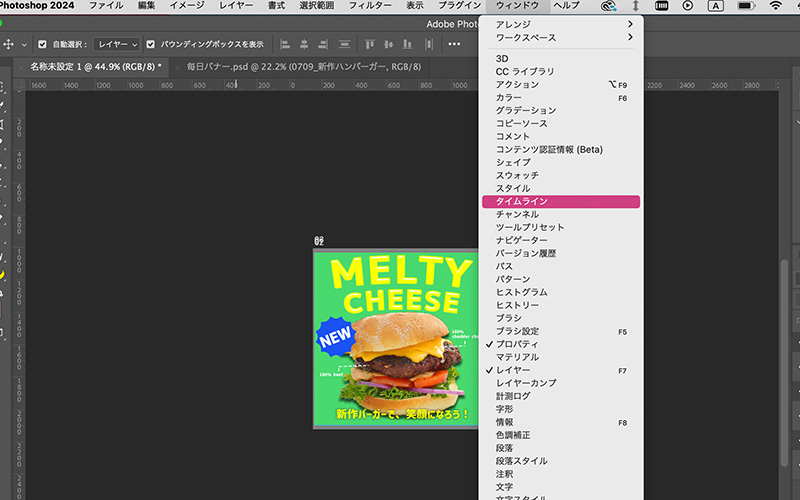This screenshot has height=500, width=800.
Task: Click the align left edges icon
Action: point(285,44)
